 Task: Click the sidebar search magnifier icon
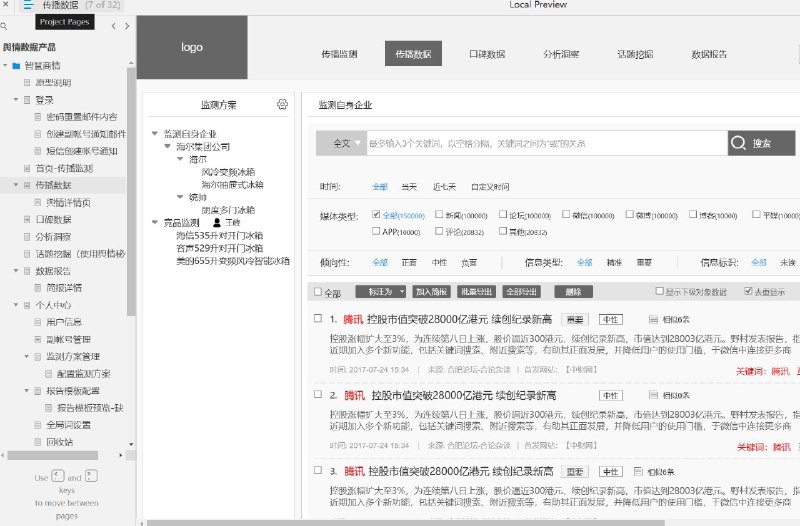click(4, 26)
